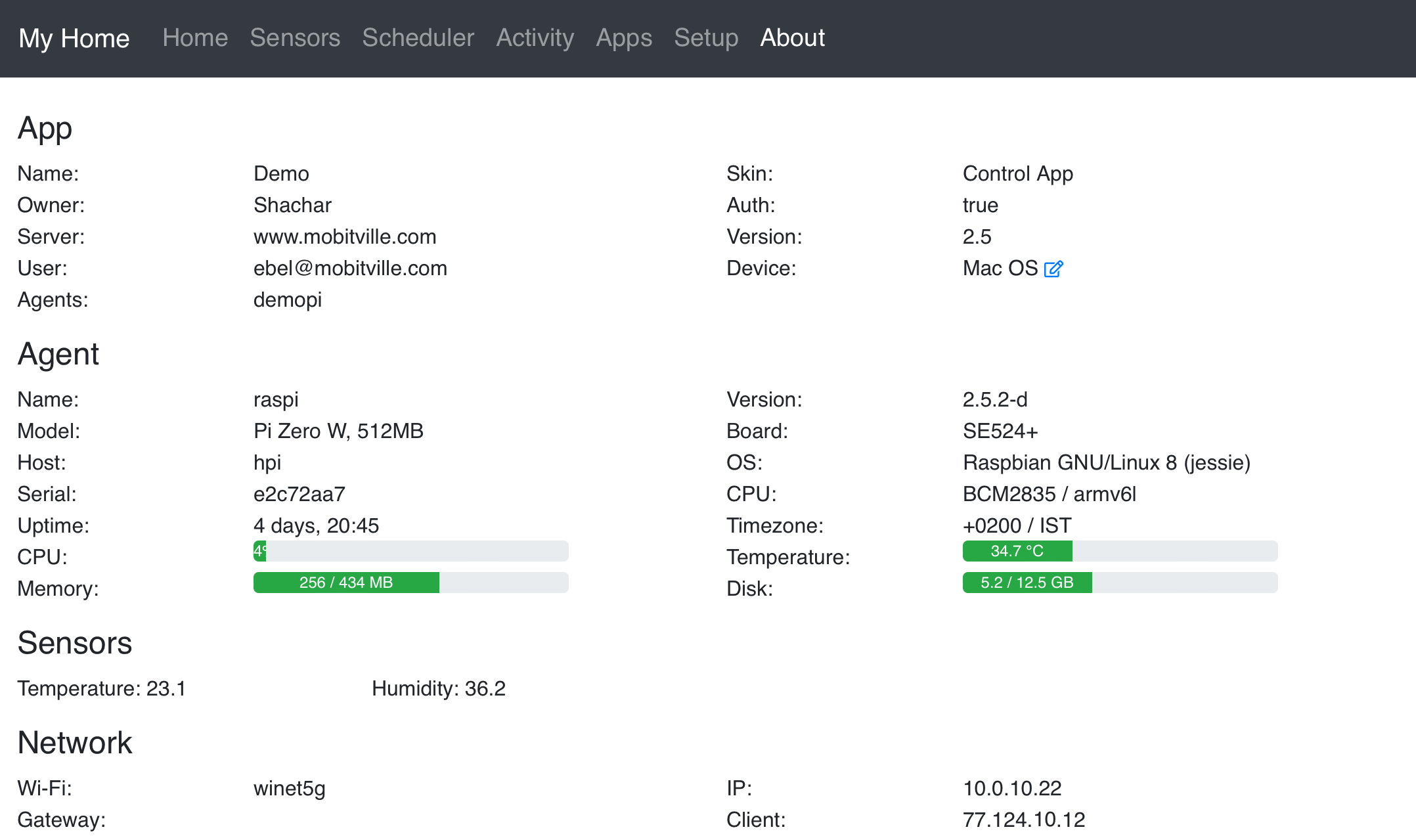Screen dimensions: 1416x840
Task: Open the Scheduler menu item
Action: (x=418, y=38)
